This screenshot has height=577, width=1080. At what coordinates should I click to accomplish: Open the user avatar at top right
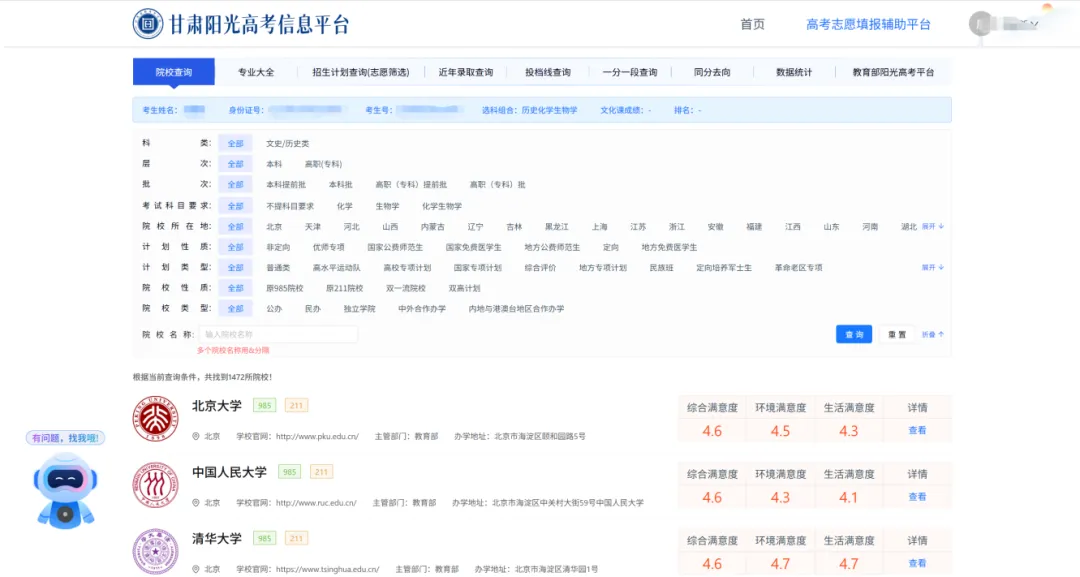(x=979, y=24)
